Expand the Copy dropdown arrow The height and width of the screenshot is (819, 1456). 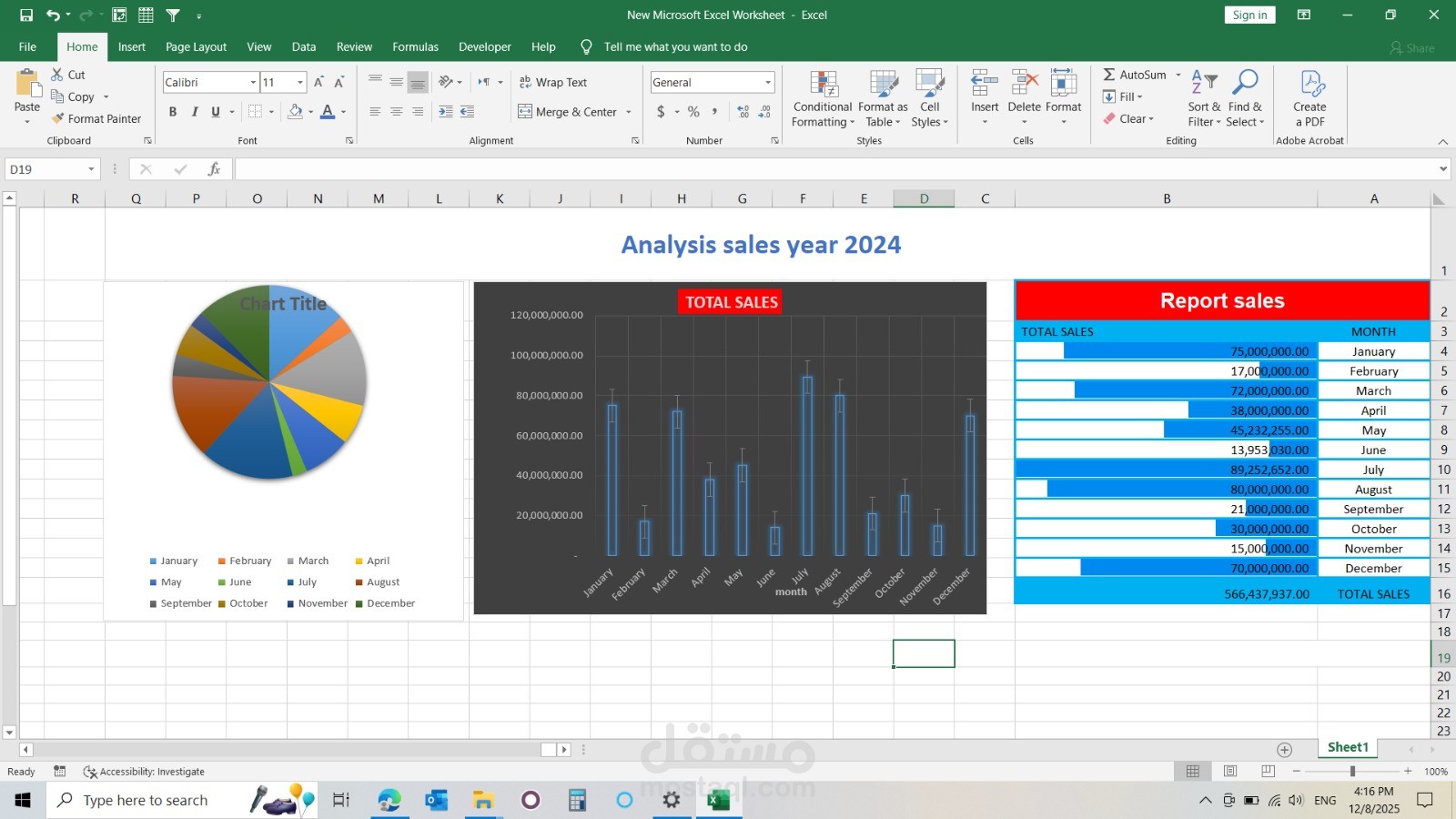point(106,97)
